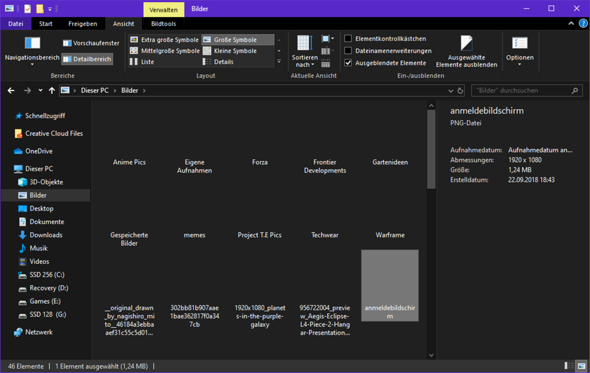The height and width of the screenshot is (373, 590).
Task: Open the group-by dropdown icon
Action: (327, 39)
